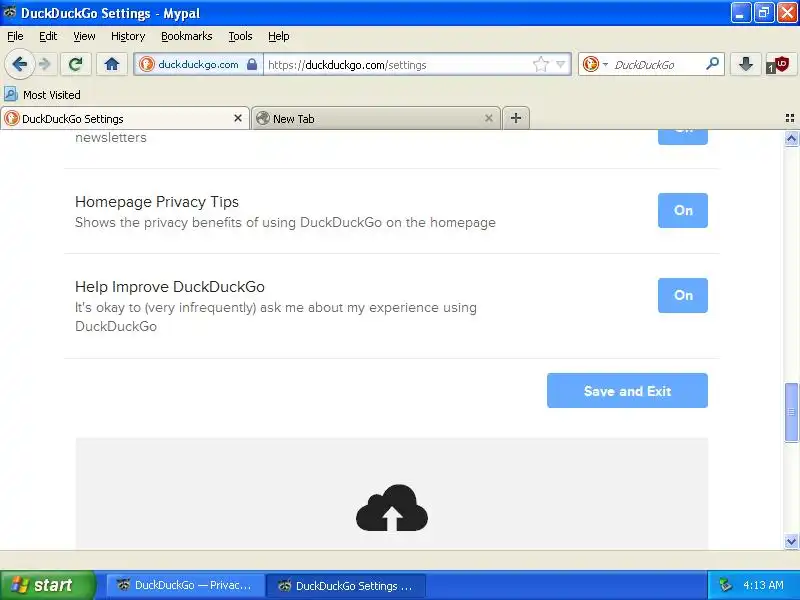The height and width of the screenshot is (600, 800).
Task: Click the search magnifier icon
Action: (x=712, y=64)
